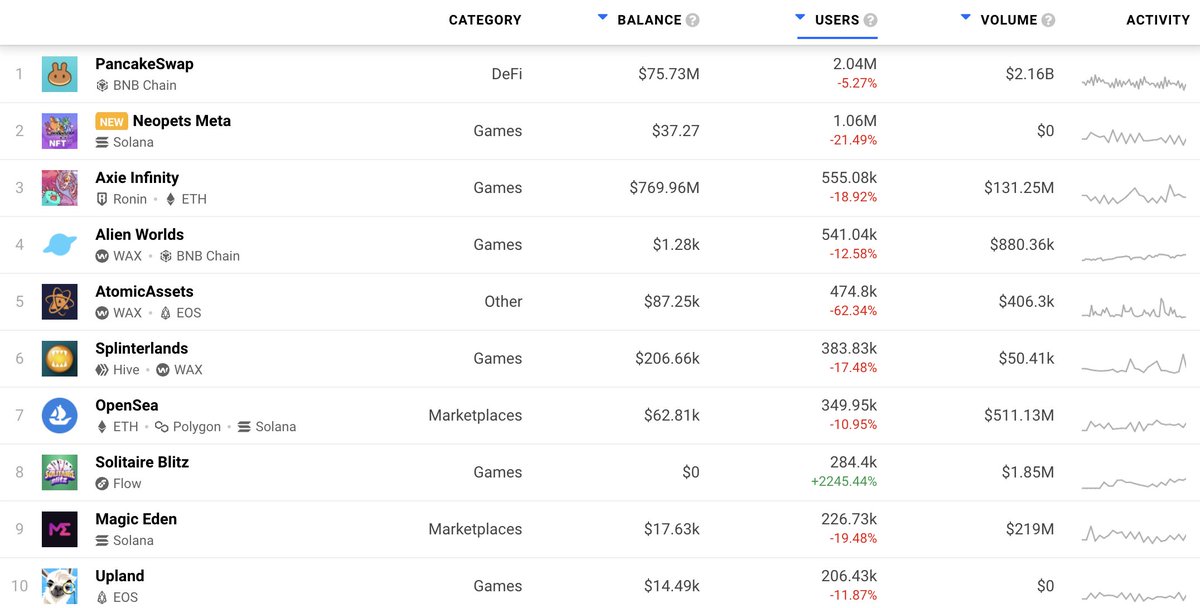Open the PancakeSwap dapp link

point(145,64)
